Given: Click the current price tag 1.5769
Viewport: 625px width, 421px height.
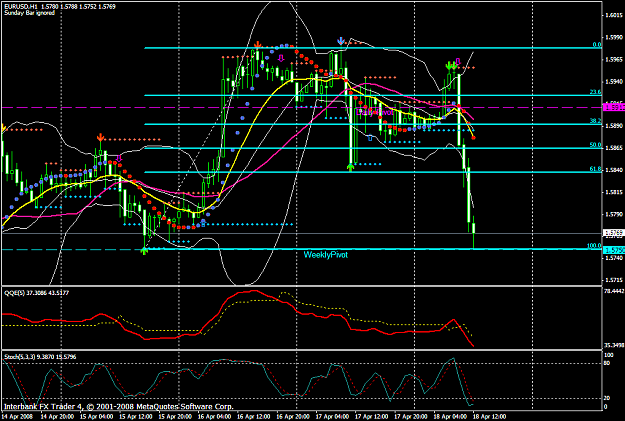Looking at the screenshot, I should 613,232.
